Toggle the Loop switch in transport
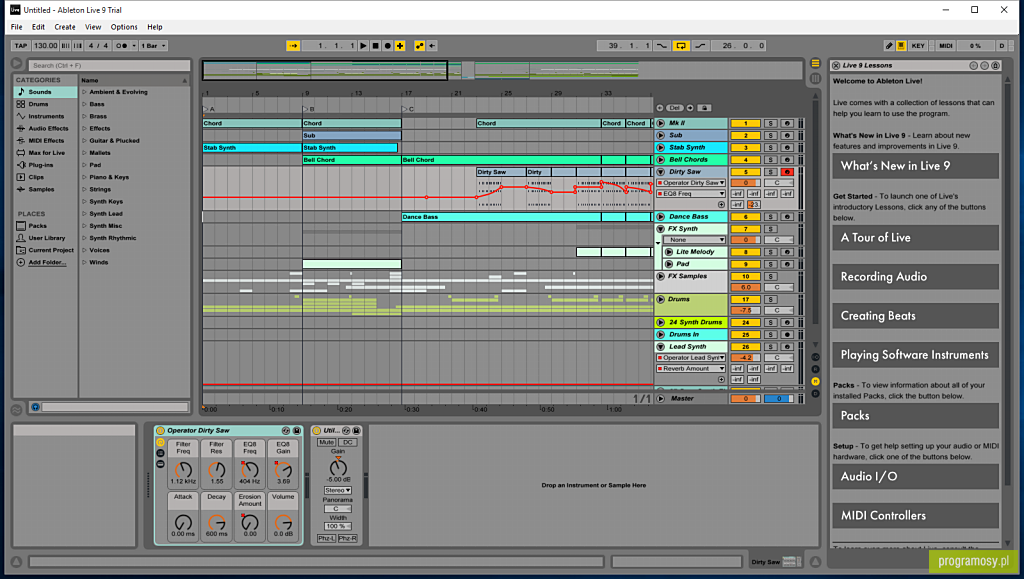 pos(681,46)
